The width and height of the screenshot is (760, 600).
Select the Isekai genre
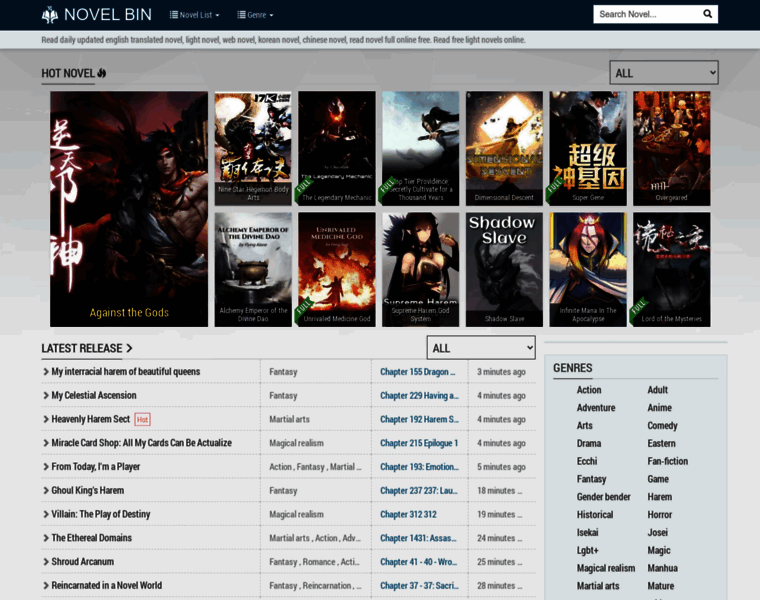587,532
